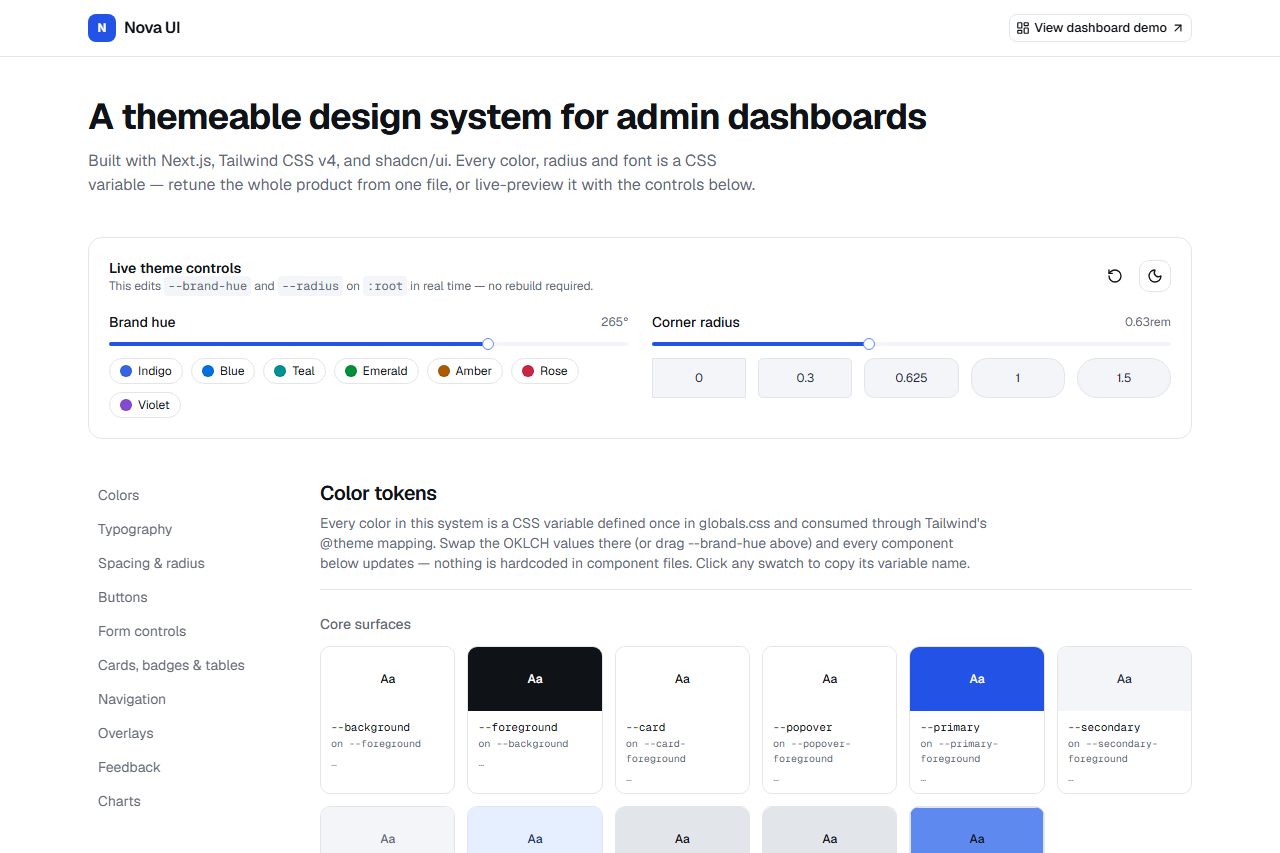Set corner radius to 0.3
1280x853 pixels.
(x=805, y=378)
